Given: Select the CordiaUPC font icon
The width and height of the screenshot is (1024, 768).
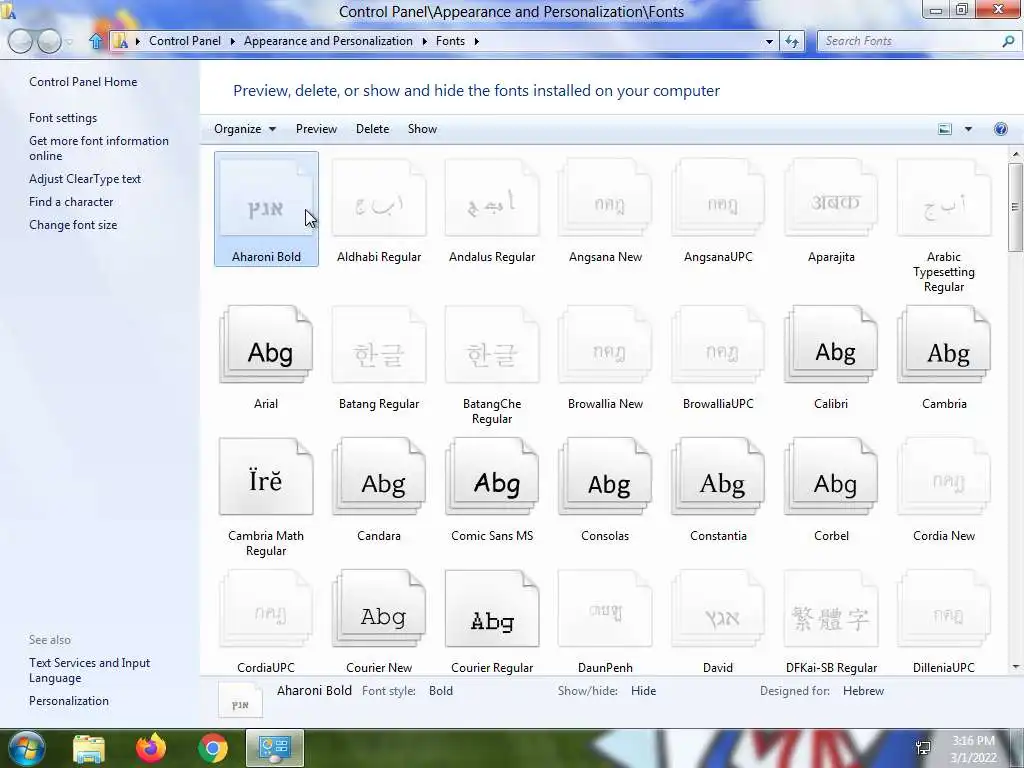Looking at the screenshot, I should pyautogui.click(x=266, y=609).
